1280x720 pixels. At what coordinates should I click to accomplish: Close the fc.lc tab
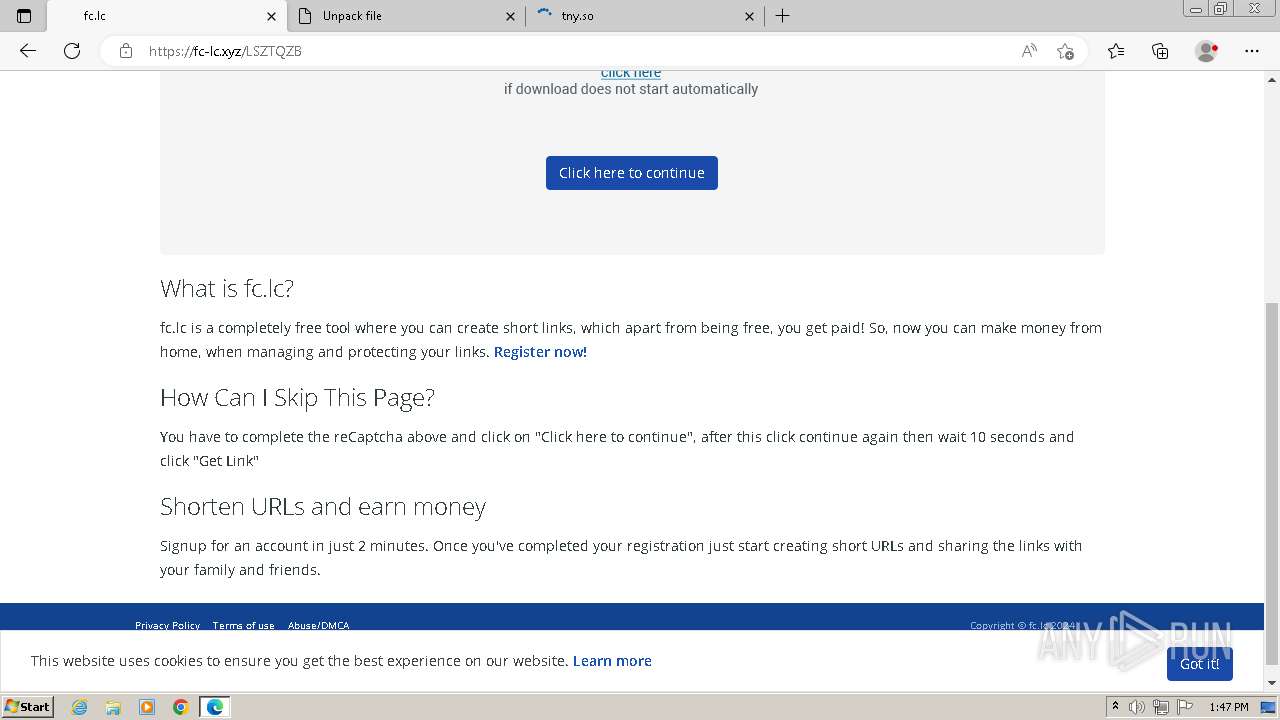(x=271, y=16)
